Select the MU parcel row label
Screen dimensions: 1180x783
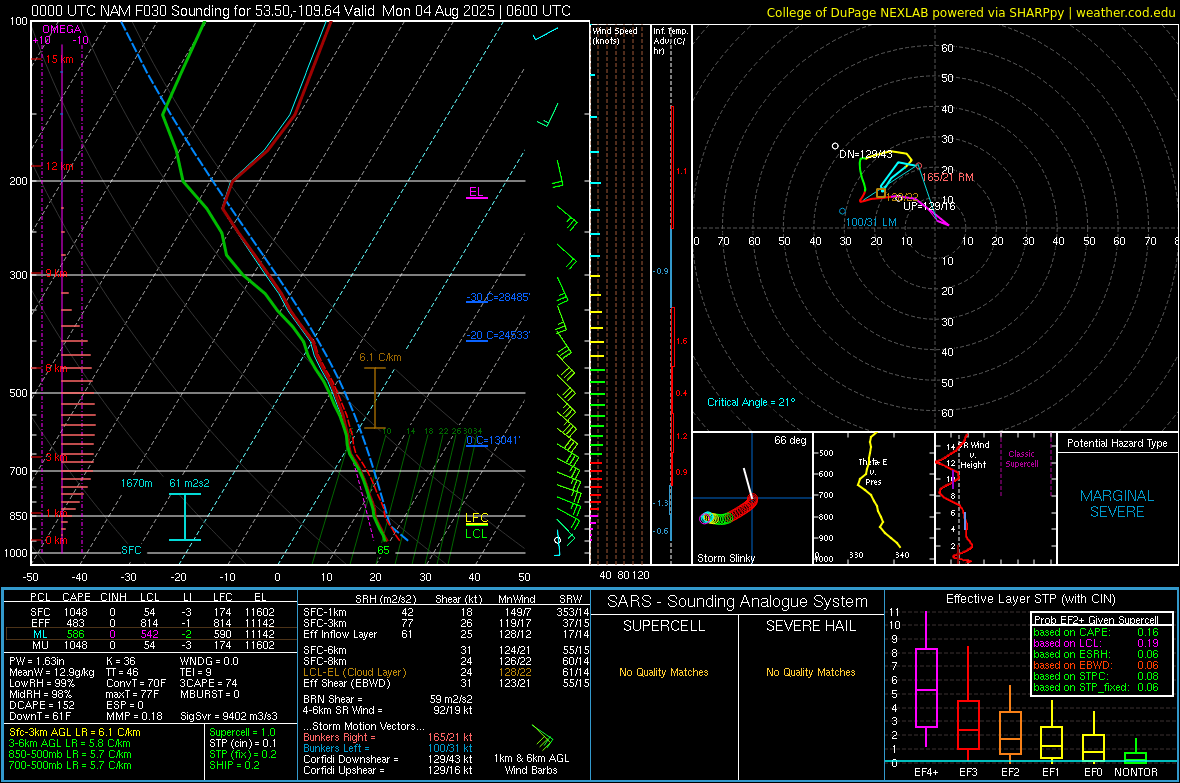pyautogui.click(x=40, y=645)
